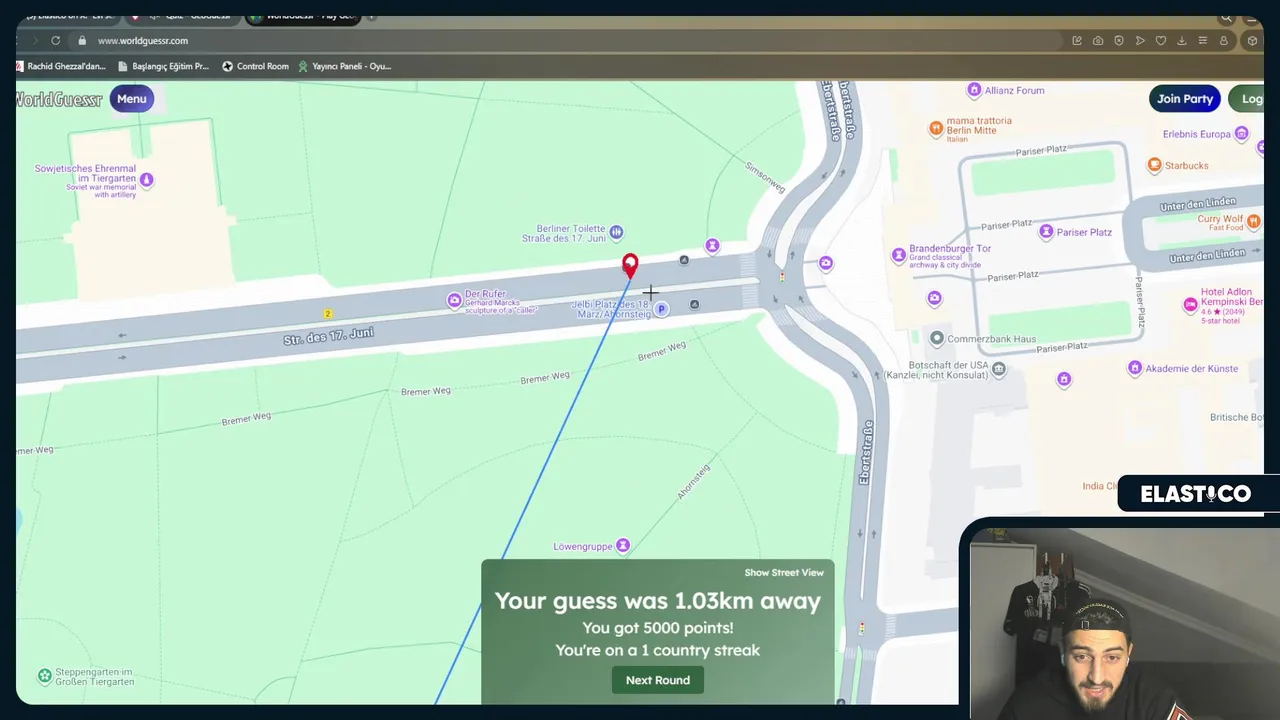Click the Simsonweg path label
1280x720 pixels.
[x=765, y=177]
